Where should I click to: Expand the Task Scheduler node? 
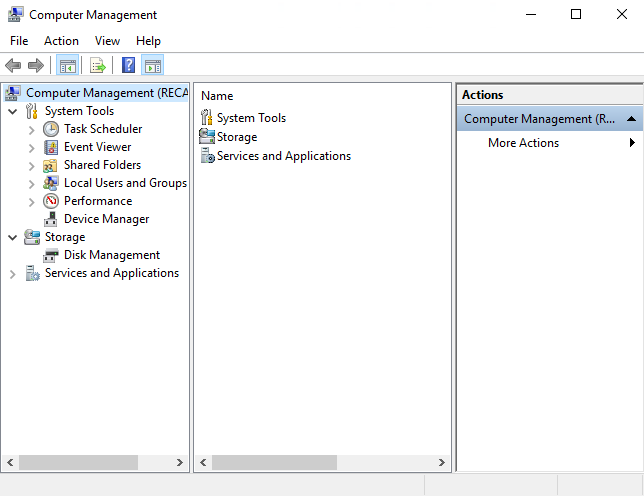(x=32, y=130)
